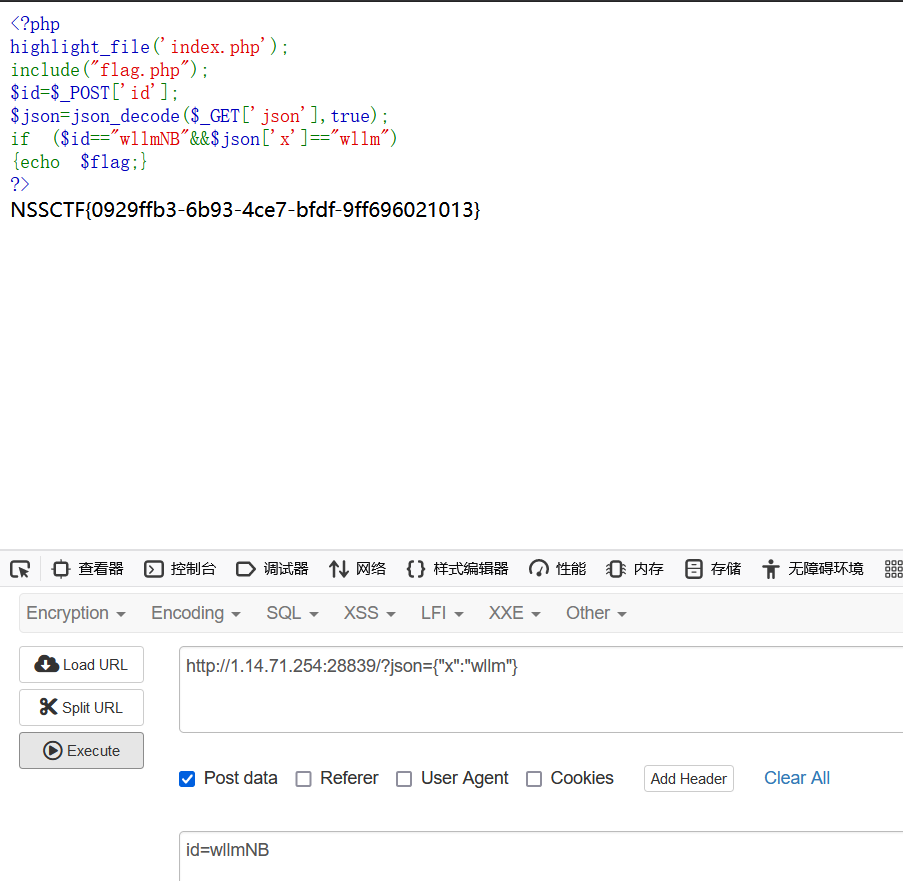The height and width of the screenshot is (881, 903).
Task: Click the include("flag.php") code line
Action: coord(109,70)
